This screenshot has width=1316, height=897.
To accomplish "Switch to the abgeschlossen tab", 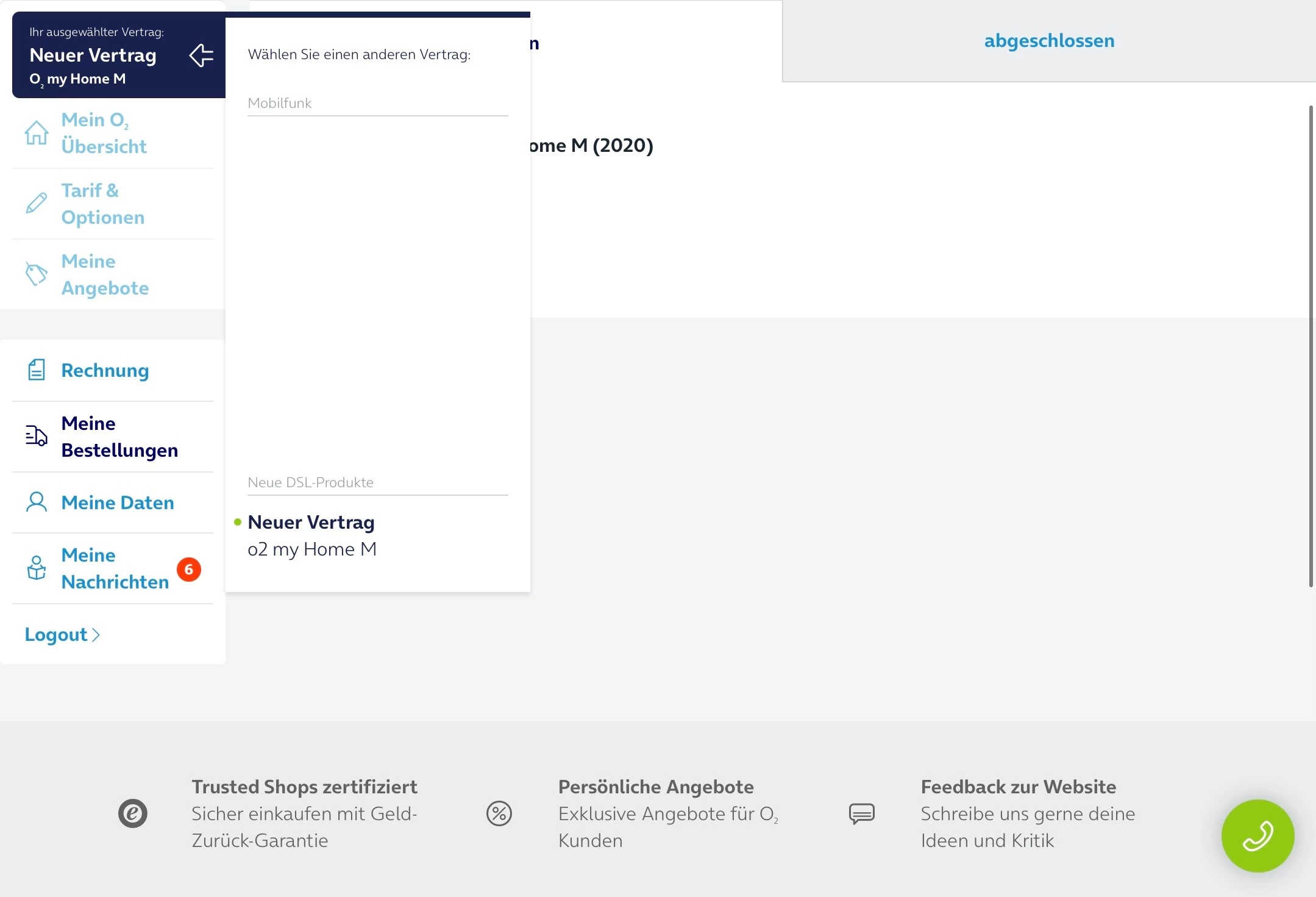I will 1049,41.
